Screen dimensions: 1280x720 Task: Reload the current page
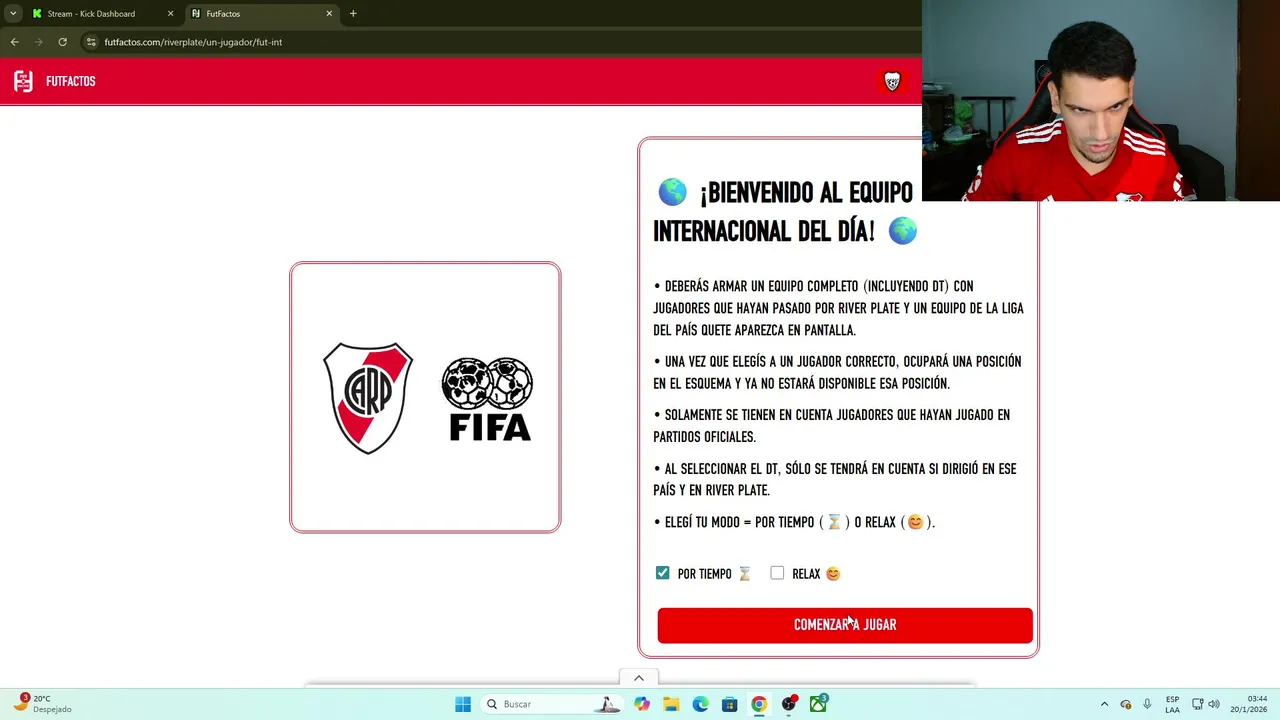[x=62, y=42]
